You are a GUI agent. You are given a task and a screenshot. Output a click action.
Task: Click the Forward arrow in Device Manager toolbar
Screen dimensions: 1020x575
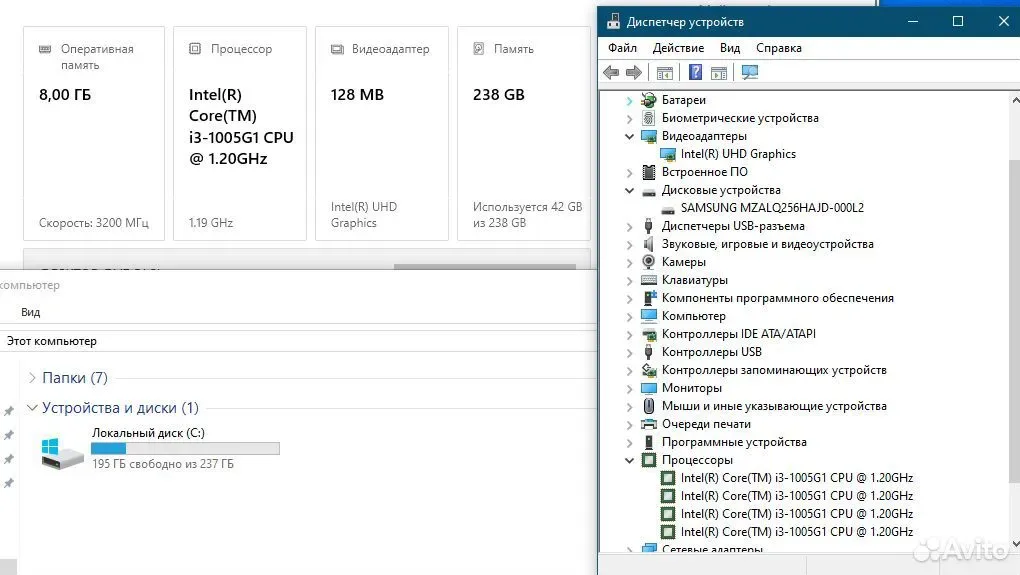[x=634, y=73]
